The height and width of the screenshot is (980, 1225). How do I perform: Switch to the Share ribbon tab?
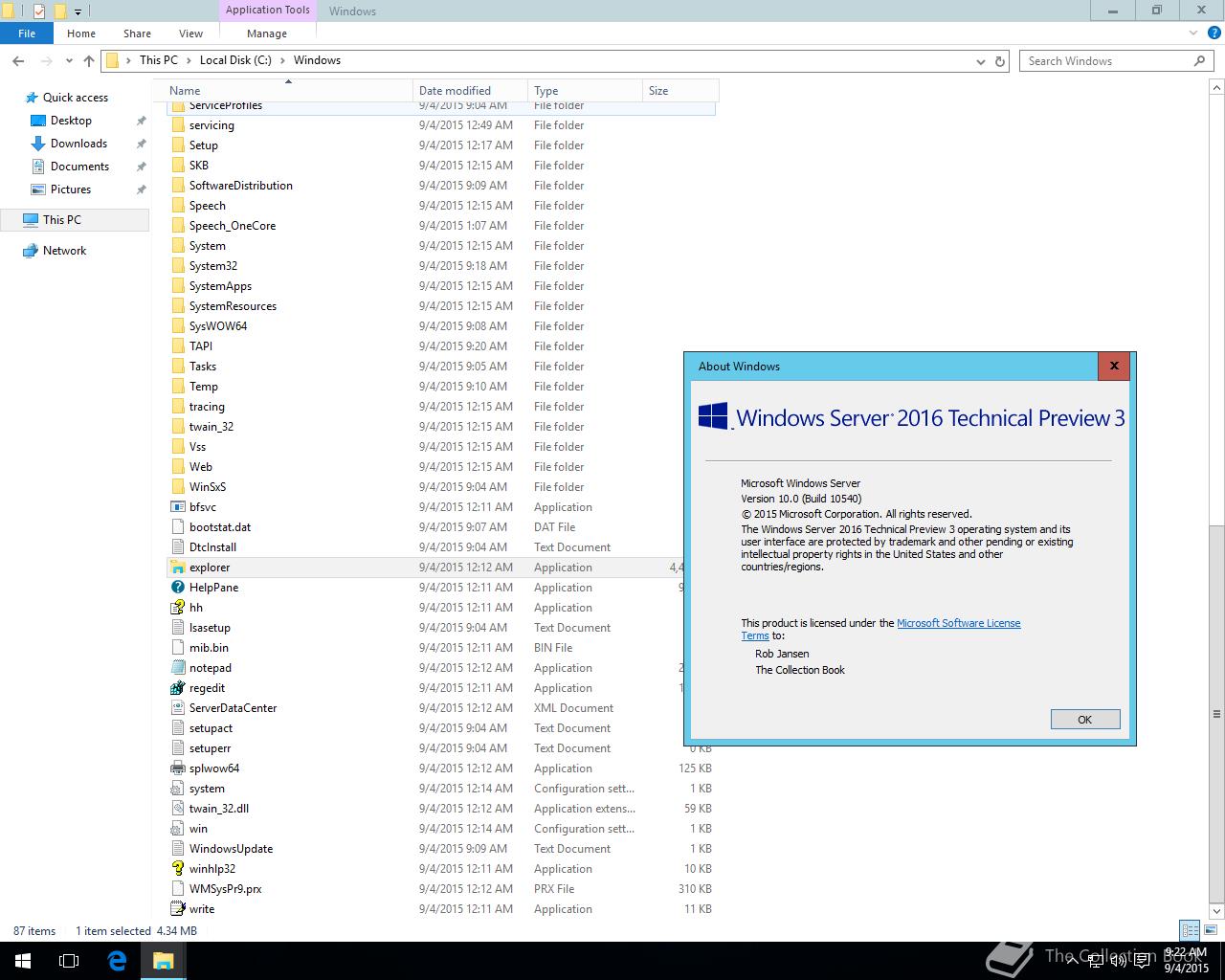(x=137, y=33)
